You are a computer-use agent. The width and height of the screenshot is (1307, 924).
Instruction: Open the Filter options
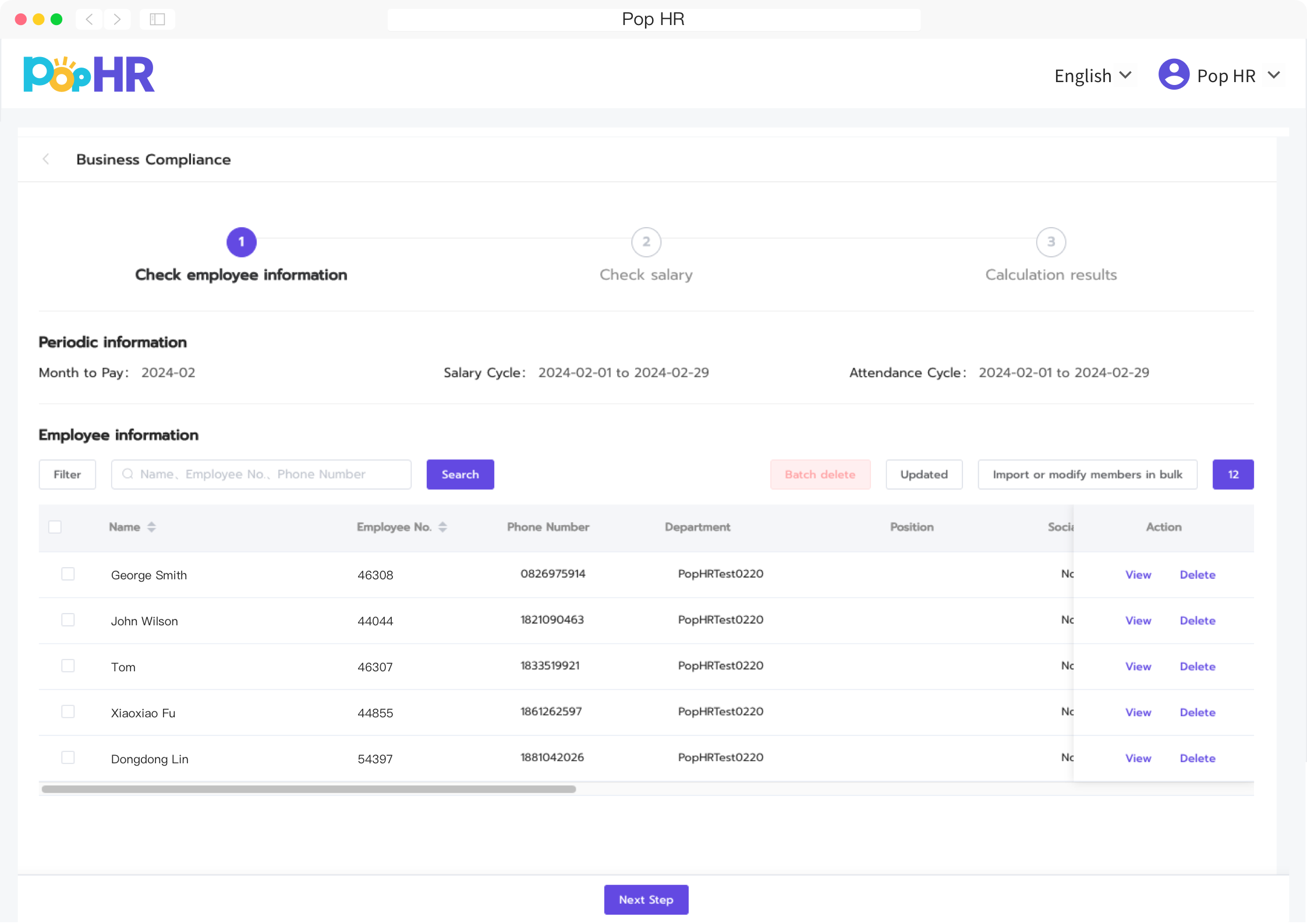[x=67, y=475]
